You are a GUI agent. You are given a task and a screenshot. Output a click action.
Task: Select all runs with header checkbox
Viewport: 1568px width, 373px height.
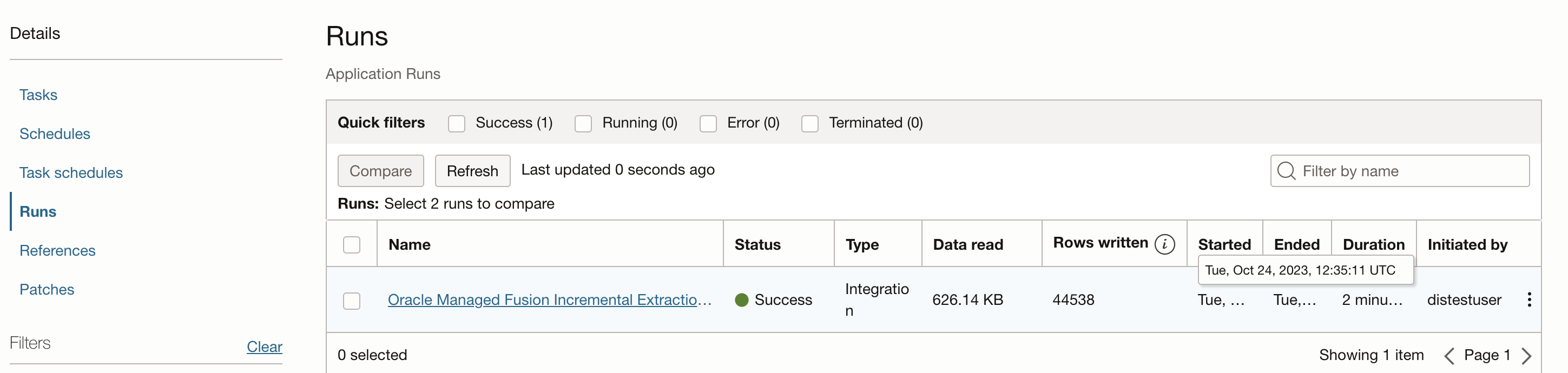352,244
